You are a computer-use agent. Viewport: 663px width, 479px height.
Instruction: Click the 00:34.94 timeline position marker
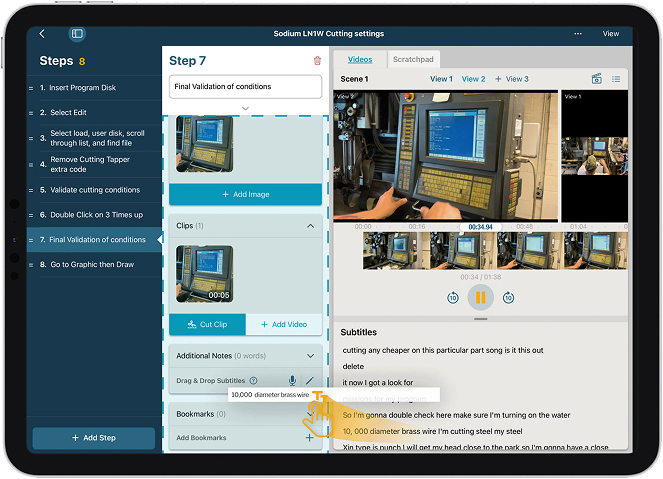coord(480,227)
